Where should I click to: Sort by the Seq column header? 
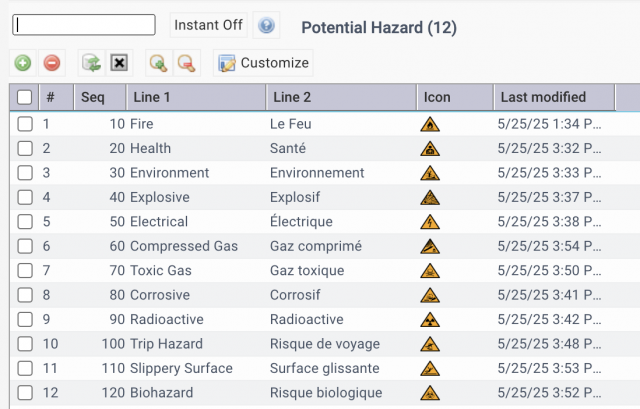pyautogui.click(x=100, y=97)
